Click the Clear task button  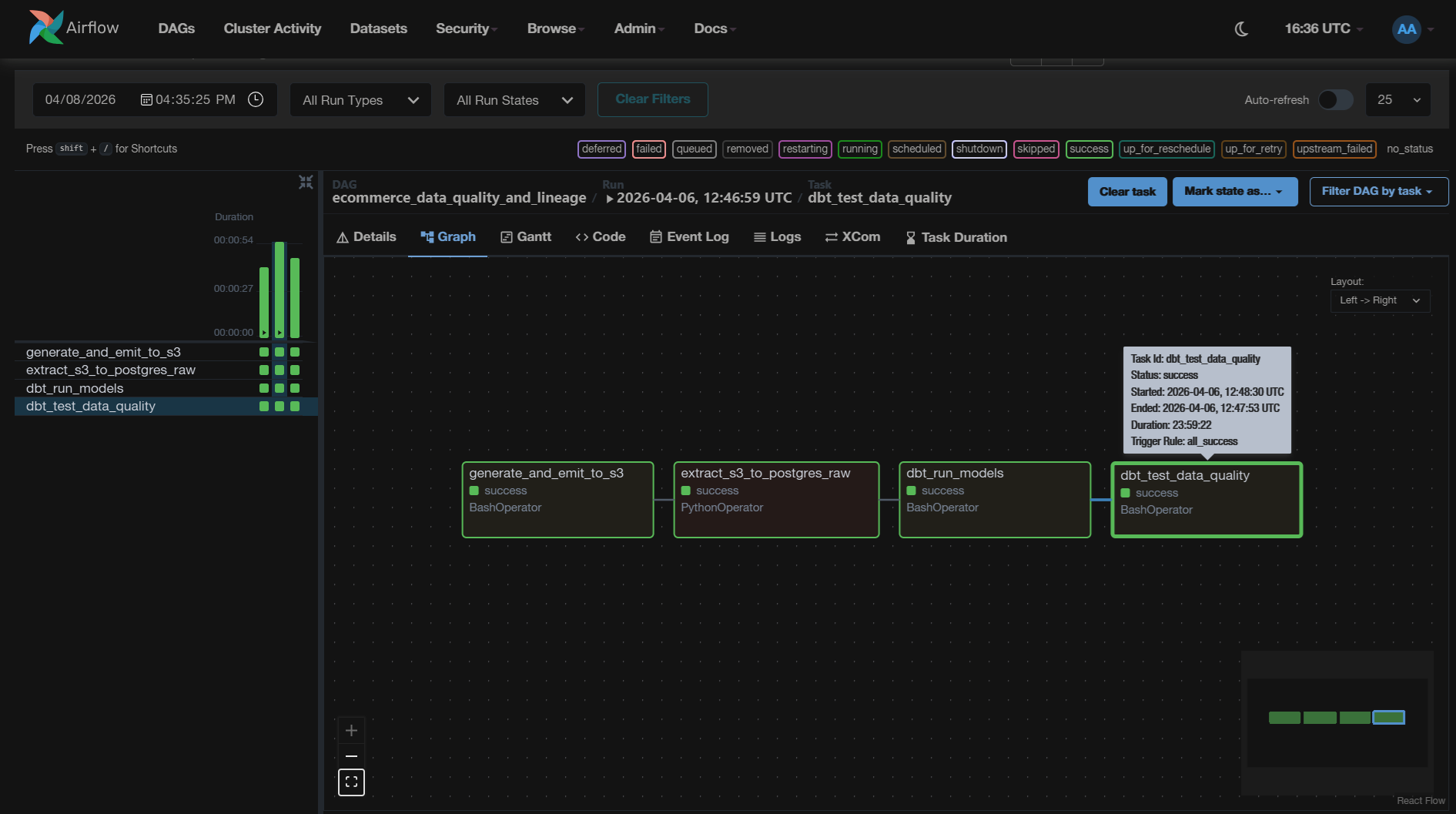[x=1127, y=192]
